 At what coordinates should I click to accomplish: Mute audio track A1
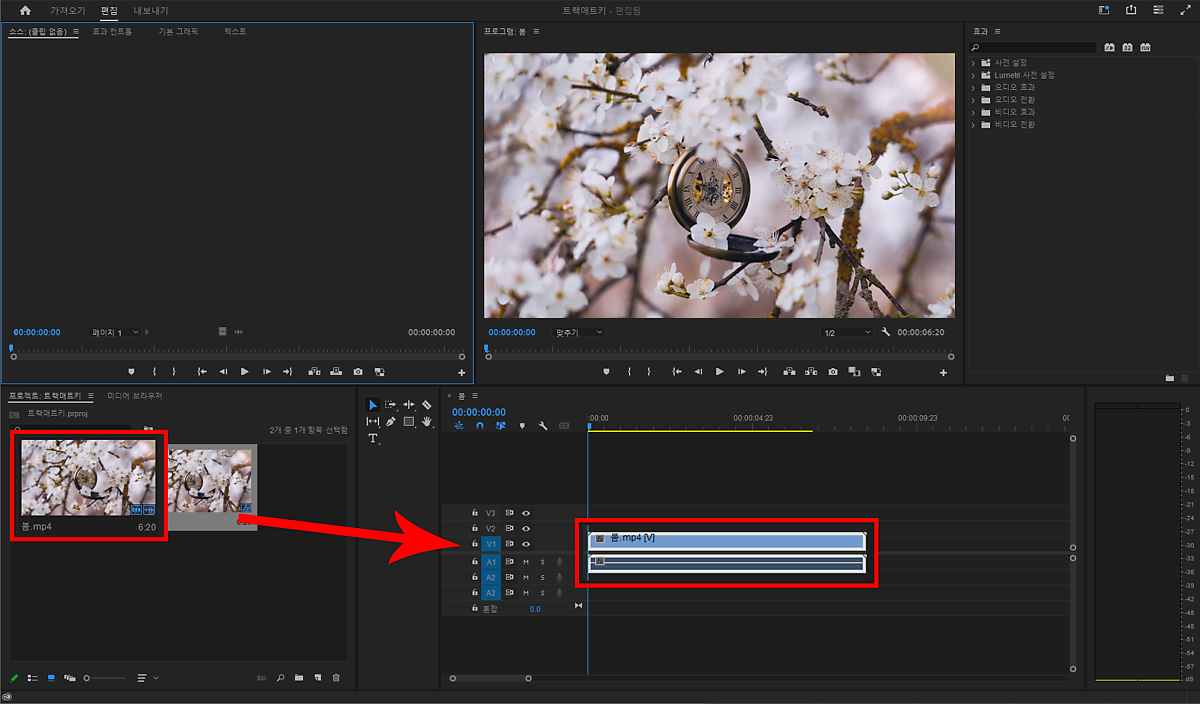pyautogui.click(x=526, y=562)
